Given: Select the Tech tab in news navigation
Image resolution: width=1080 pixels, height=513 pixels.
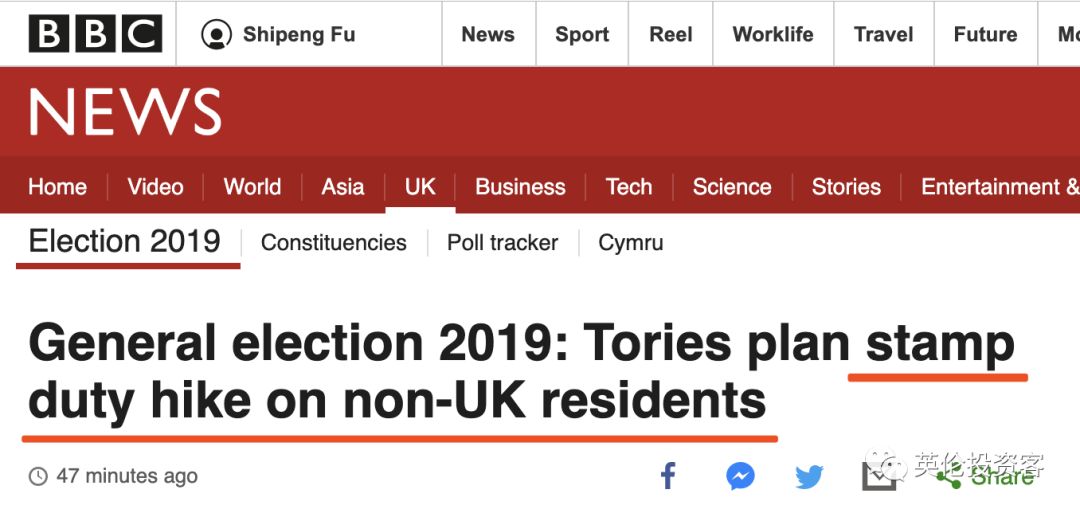Looking at the screenshot, I should tap(629, 187).
